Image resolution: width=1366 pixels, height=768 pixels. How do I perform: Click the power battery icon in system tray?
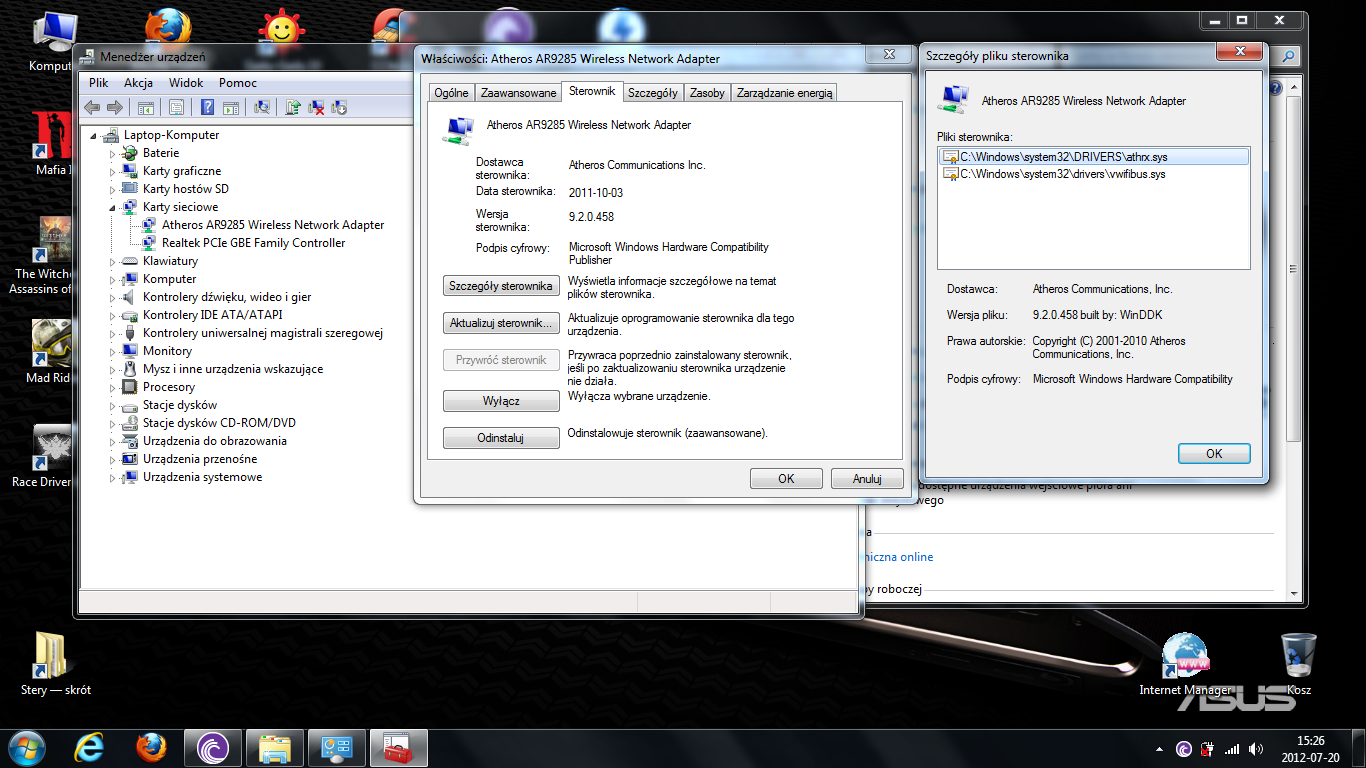pyautogui.click(x=1207, y=749)
